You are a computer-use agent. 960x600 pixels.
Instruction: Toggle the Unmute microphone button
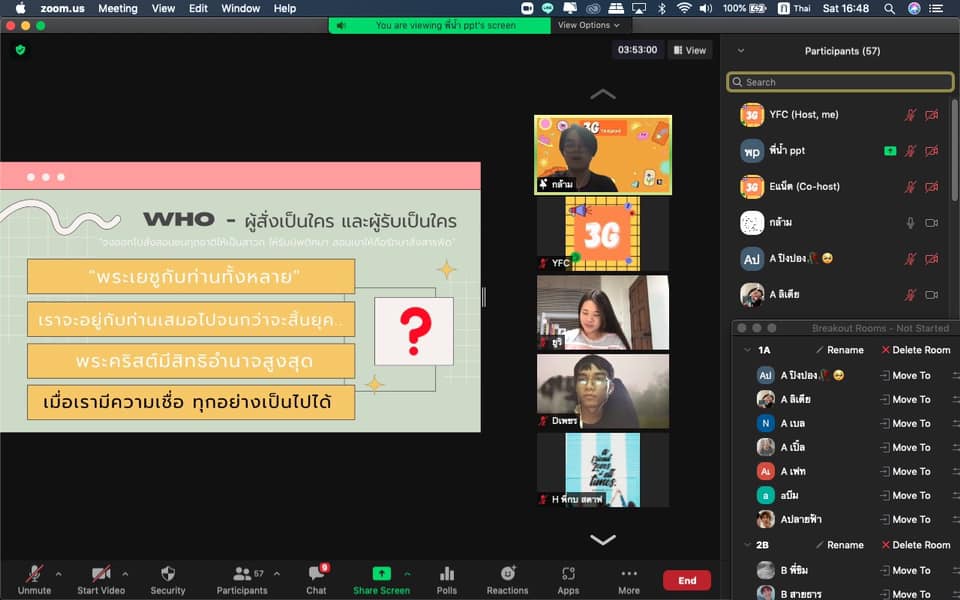pos(34,574)
